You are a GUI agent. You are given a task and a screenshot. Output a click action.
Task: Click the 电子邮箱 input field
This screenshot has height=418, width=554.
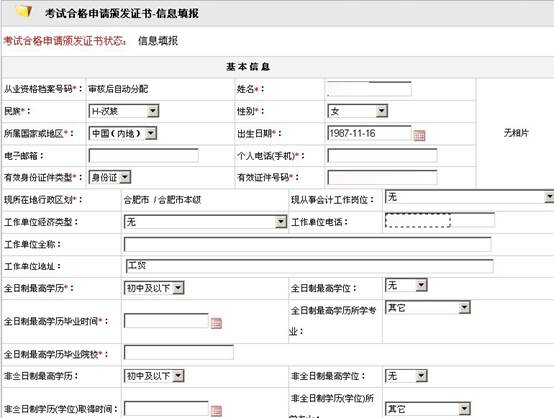tap(143, 155)
